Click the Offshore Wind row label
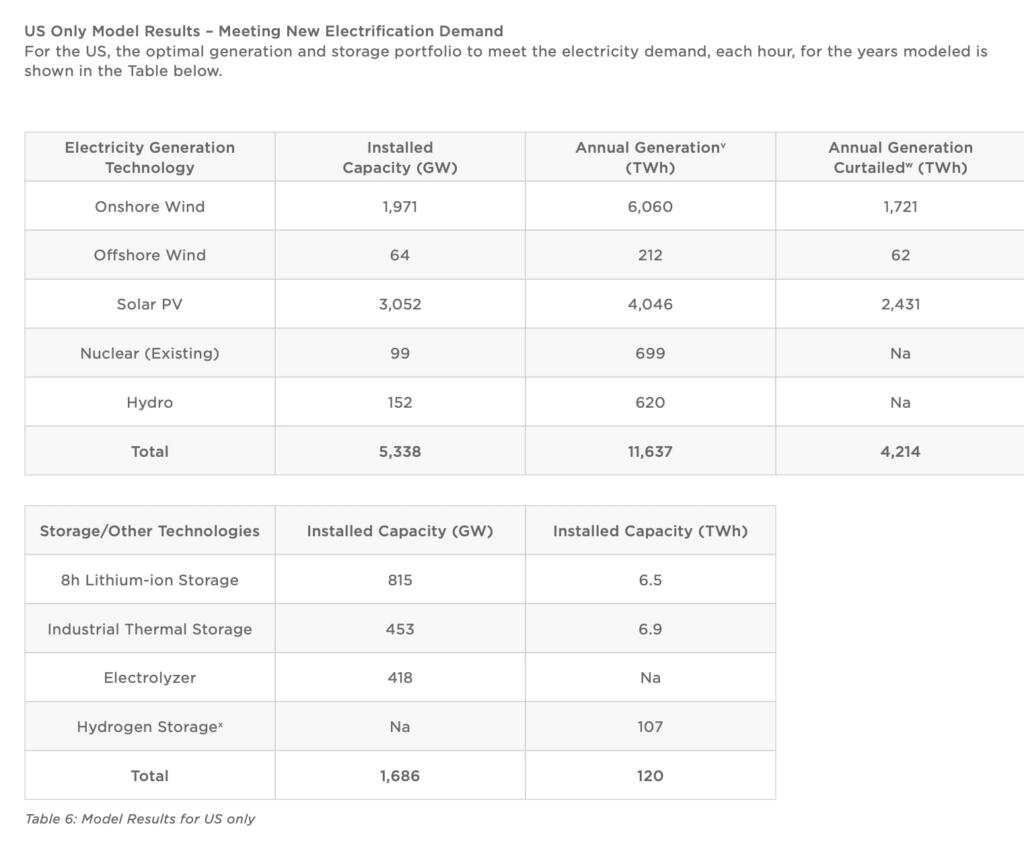The height and width of the screenshot is (841, 1024). (150, 255)
